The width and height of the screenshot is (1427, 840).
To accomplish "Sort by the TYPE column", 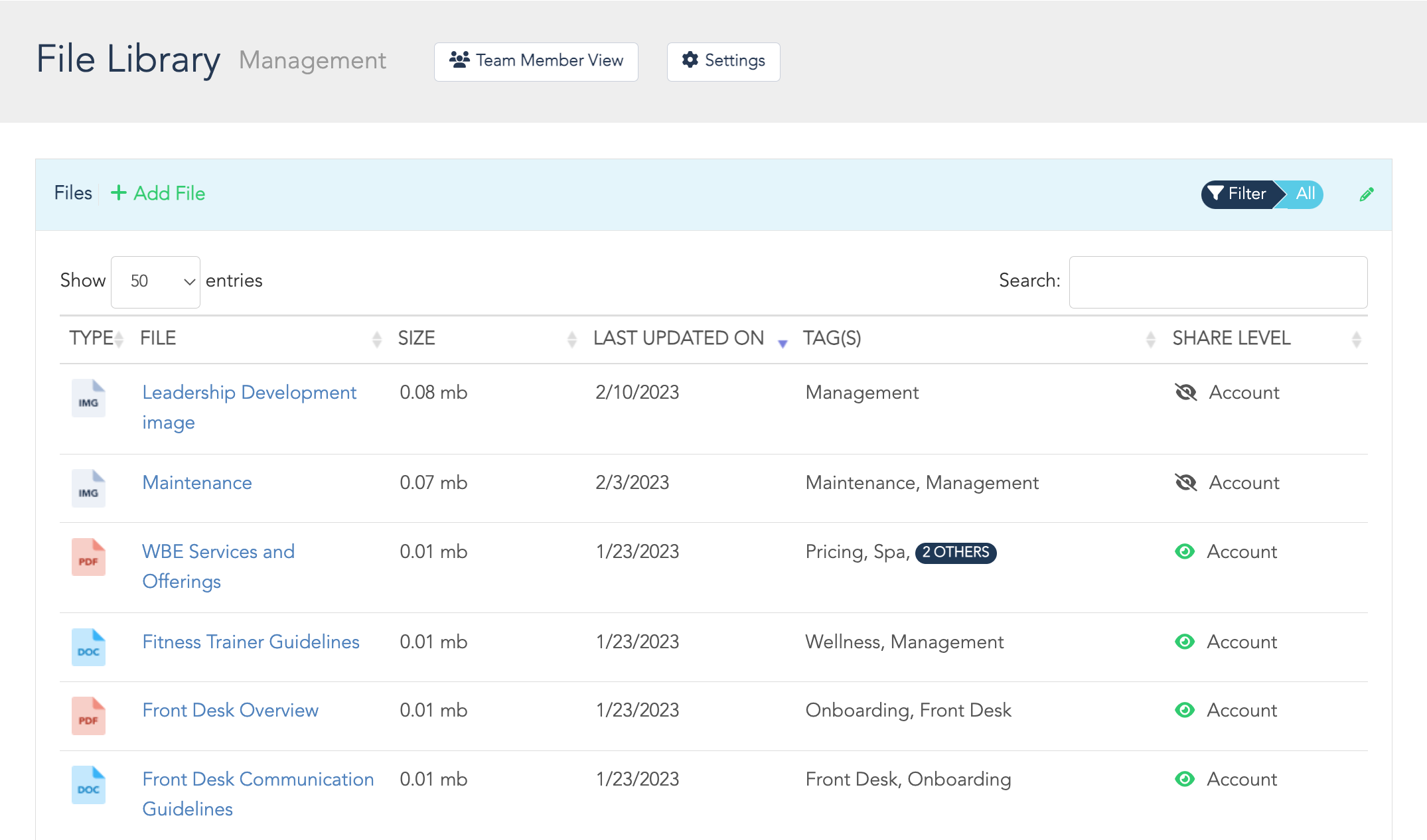I will [96, 338].
